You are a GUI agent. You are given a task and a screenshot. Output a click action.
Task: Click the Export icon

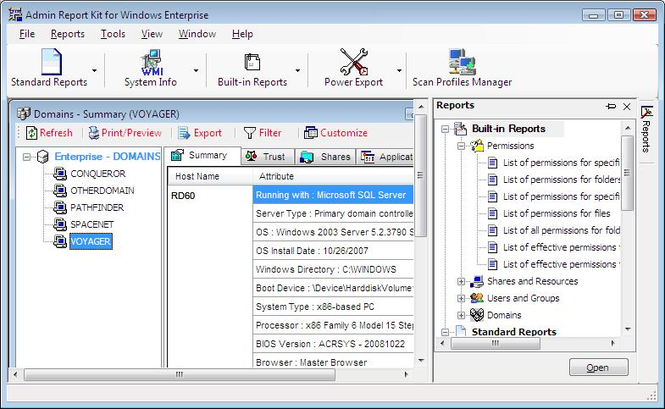(x=184, y=133)
